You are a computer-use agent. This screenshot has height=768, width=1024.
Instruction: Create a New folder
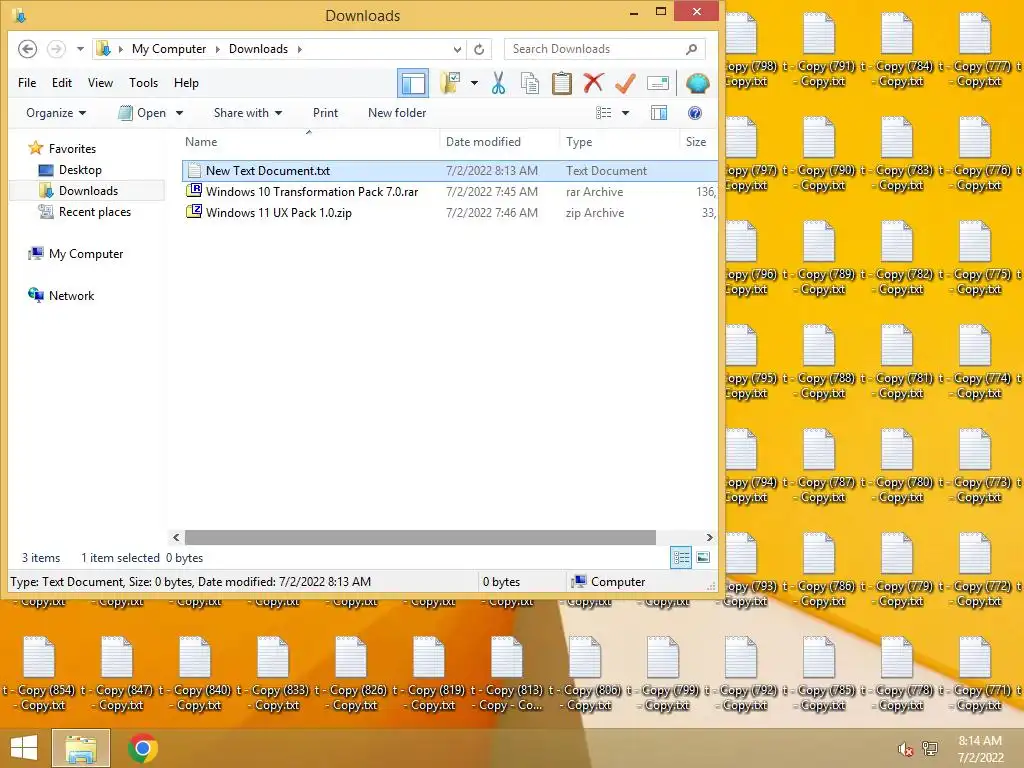pyautogui.click(x=397, y=113)
